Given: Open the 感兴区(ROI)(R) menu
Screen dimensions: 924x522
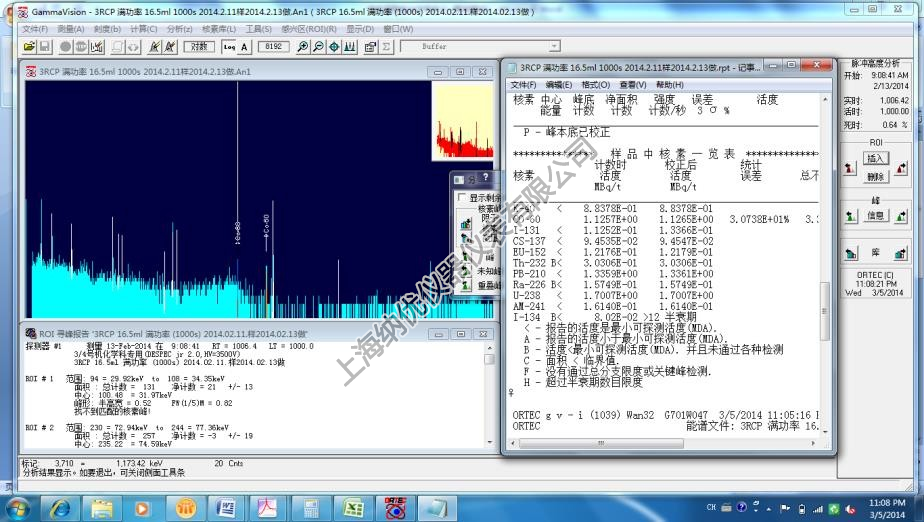Looking at the screenshot, I should 309,29.
